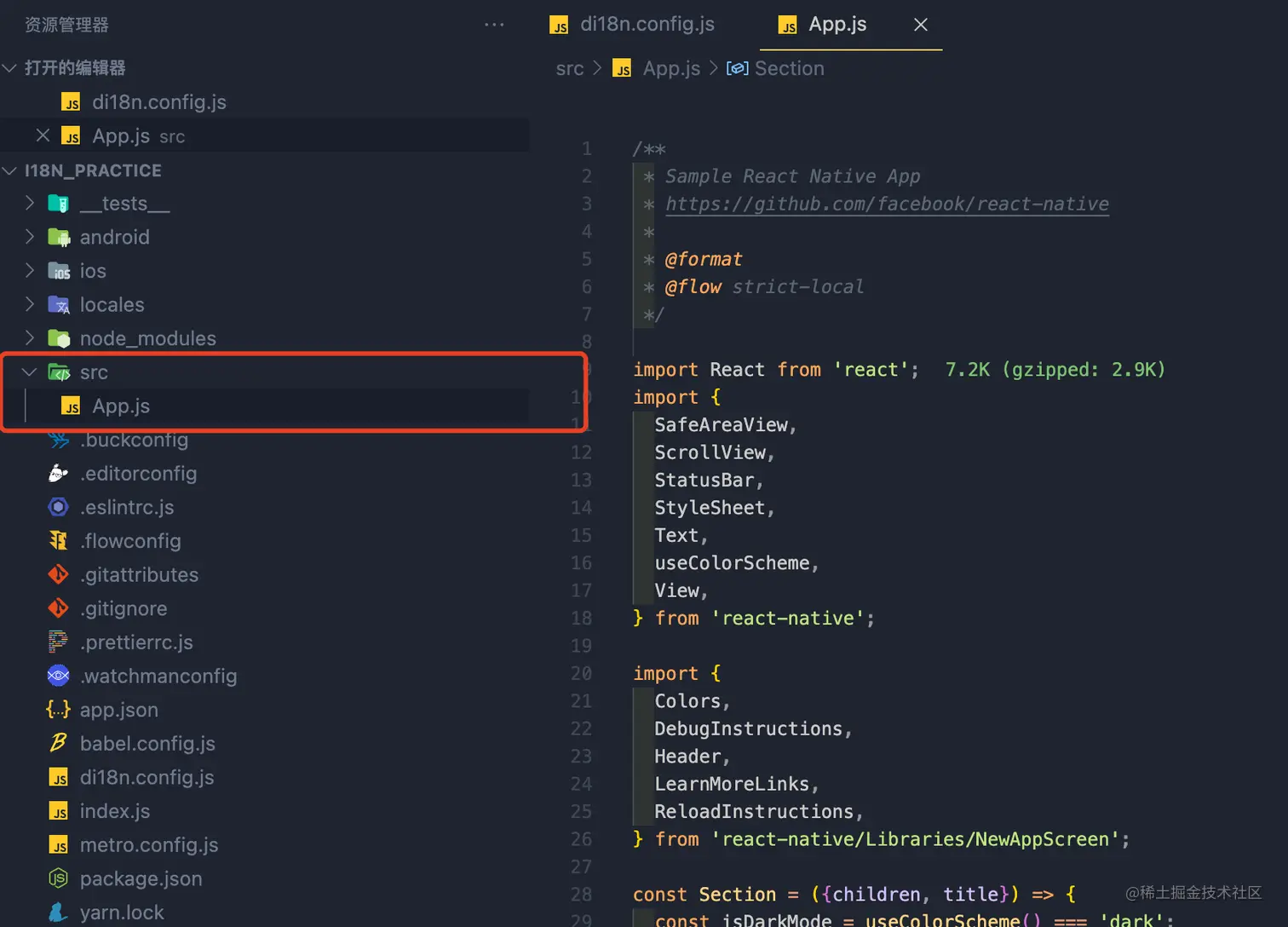Open app.json in the project tree

118,710
